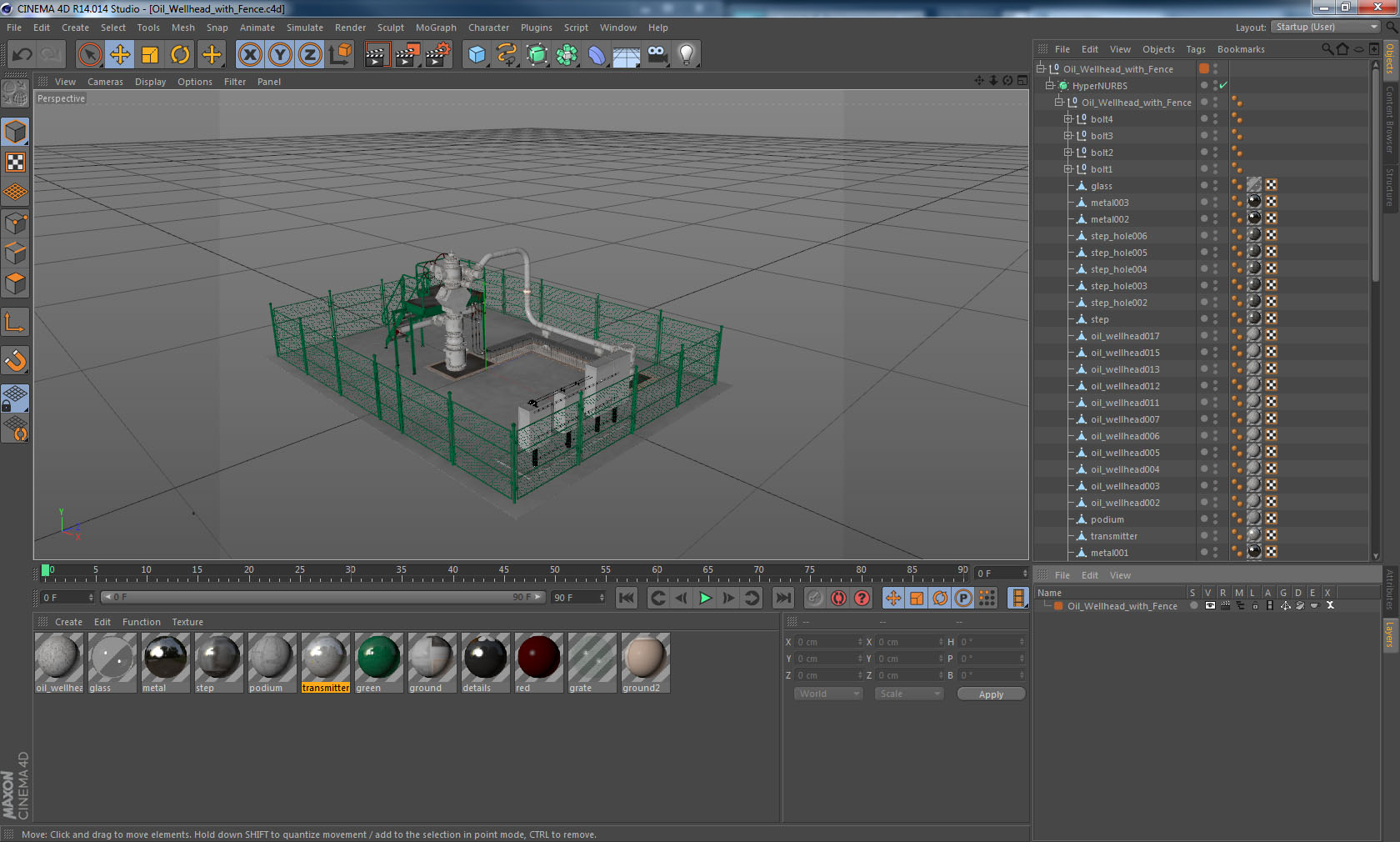The image size is (1400, 842).
Task: Expand the bolt4 tree item
Action: [1067, 119]
